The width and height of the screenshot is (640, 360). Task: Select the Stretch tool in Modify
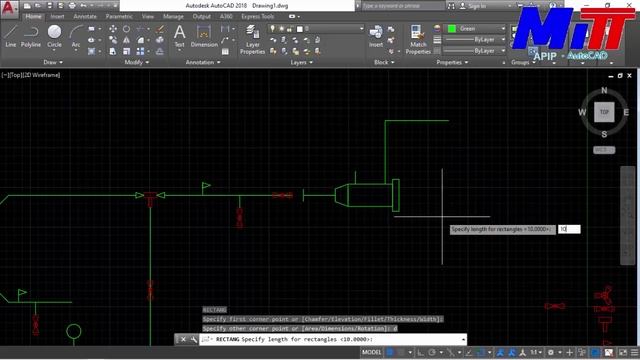(x=113, y=51)
